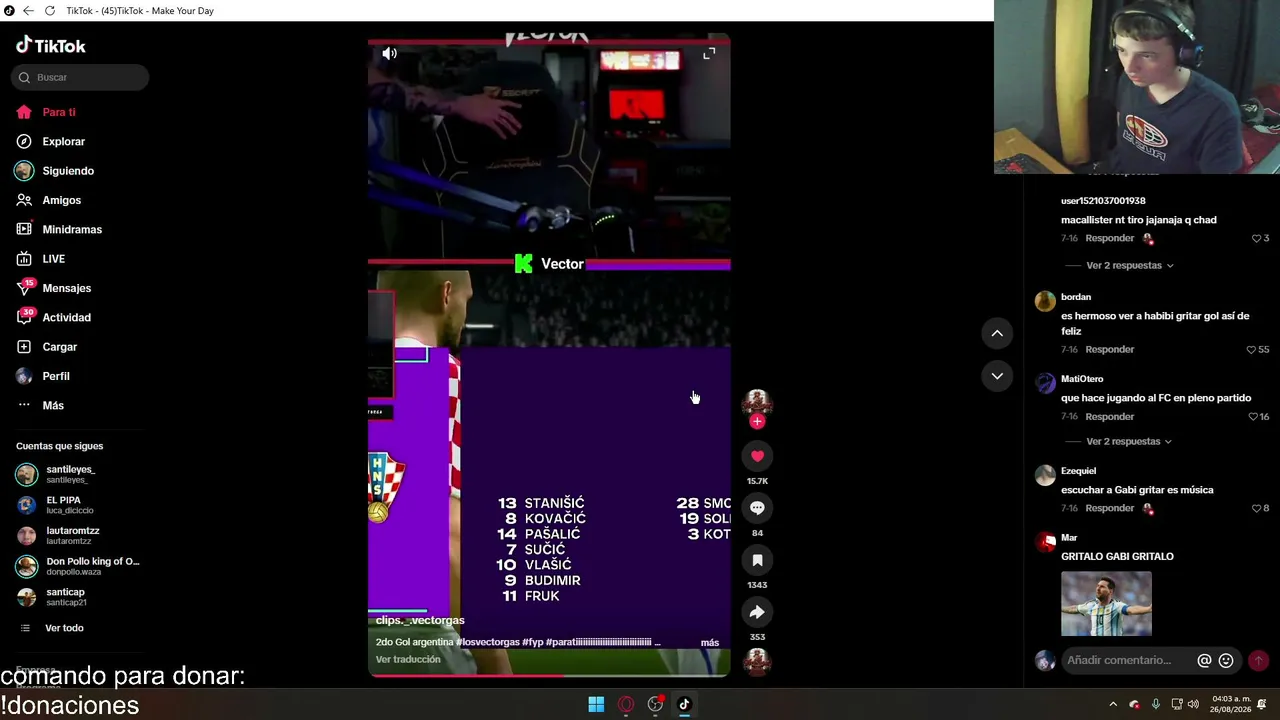Viewport: 1280px width, 720px height.
Task: Open Opera GX from the taskbar
Action: 626,704
